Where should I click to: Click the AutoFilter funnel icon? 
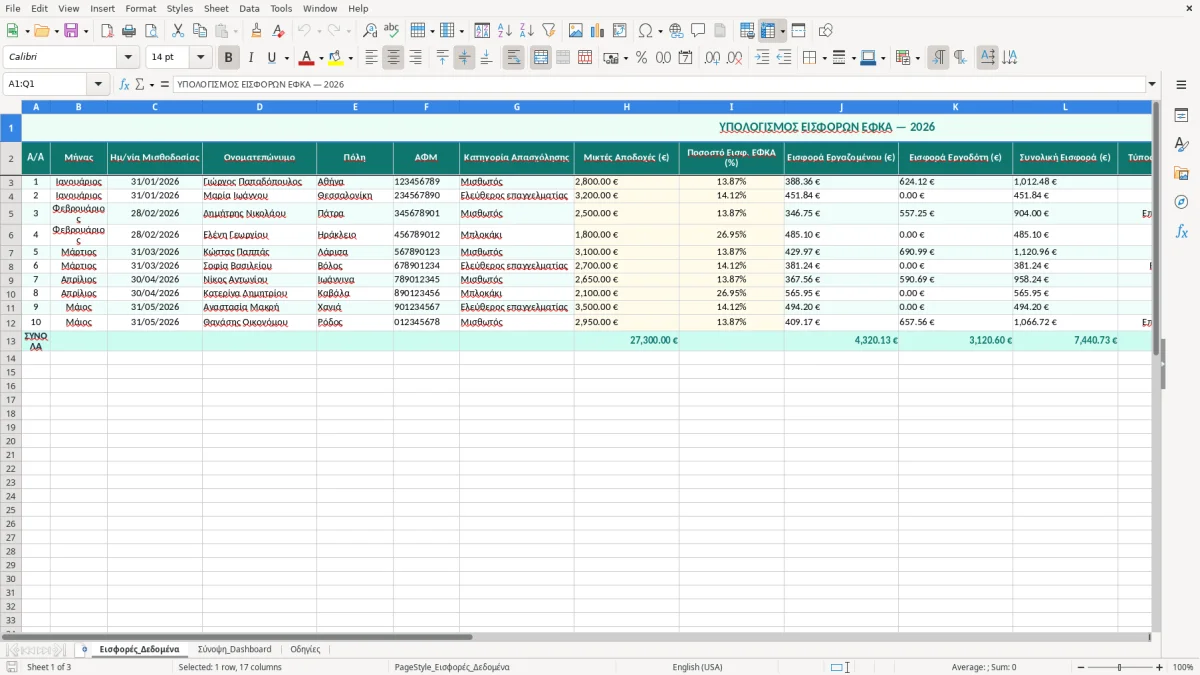pos(548,31)
